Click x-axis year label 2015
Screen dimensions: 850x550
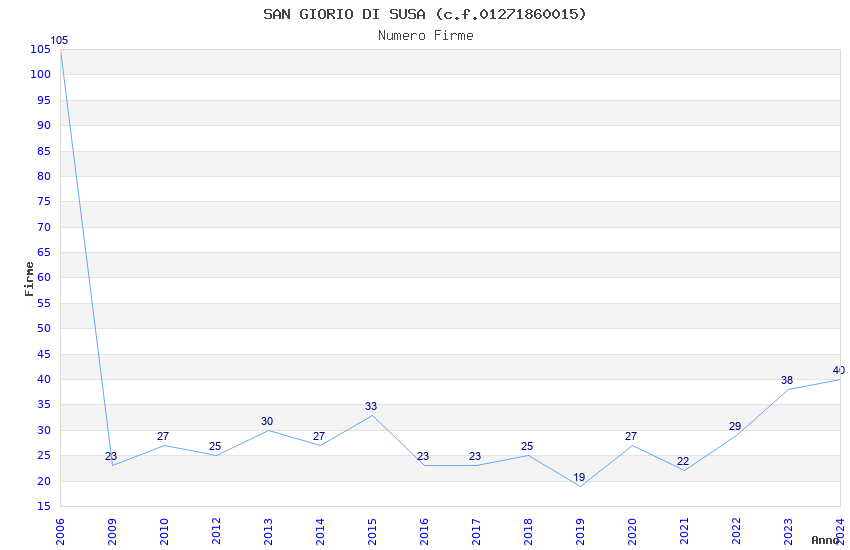[x=372, y=532]
